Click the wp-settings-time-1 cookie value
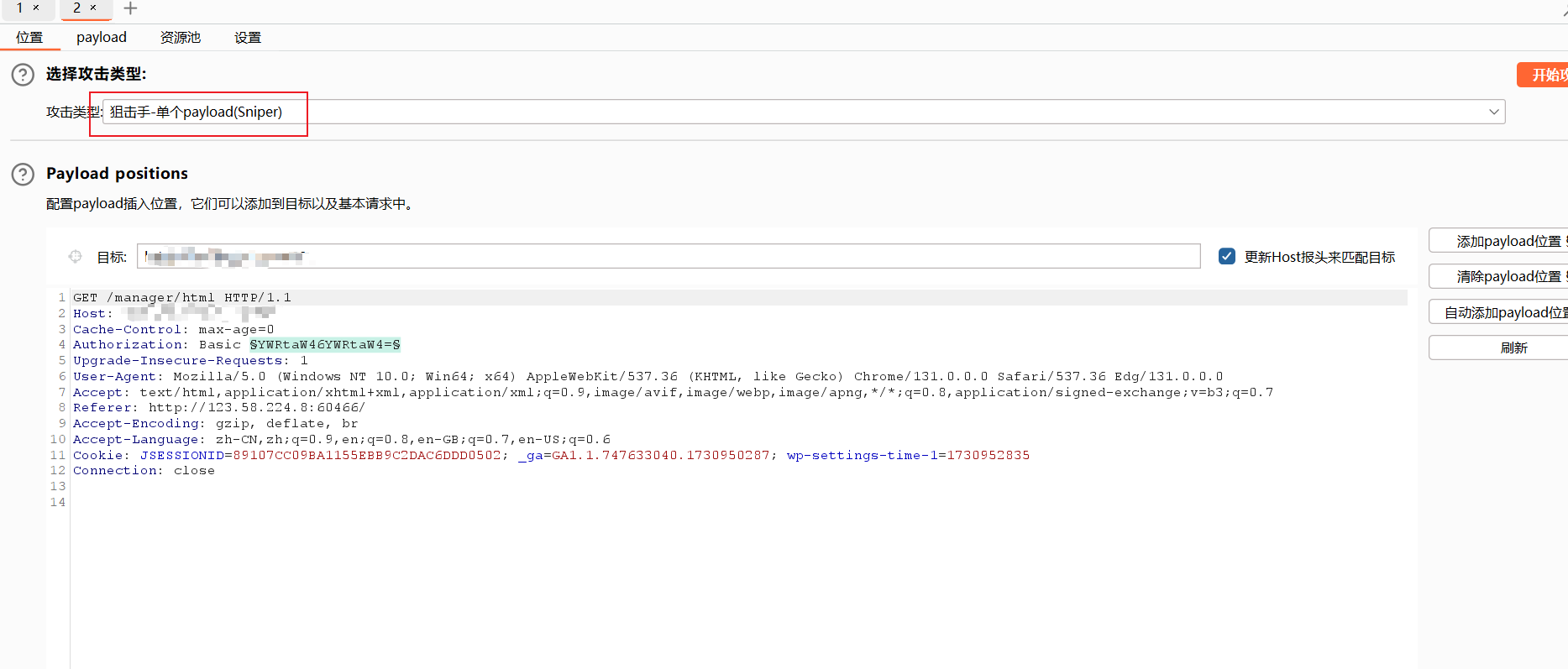 [989, 456]
